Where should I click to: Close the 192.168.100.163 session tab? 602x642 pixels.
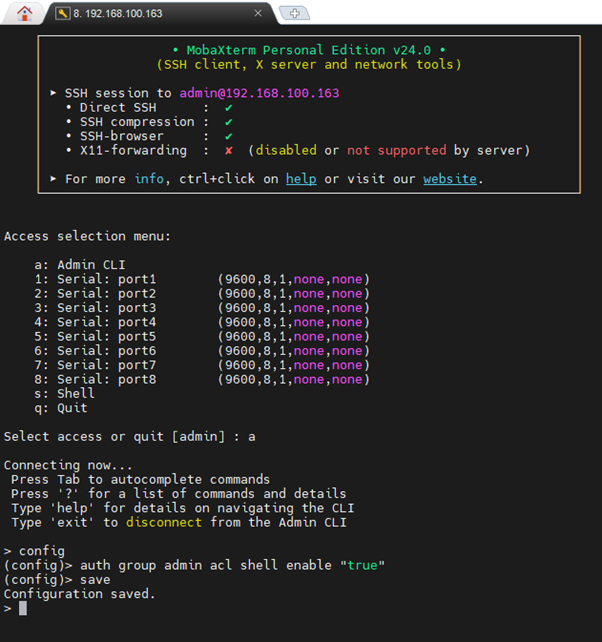(x=258, y=14)
